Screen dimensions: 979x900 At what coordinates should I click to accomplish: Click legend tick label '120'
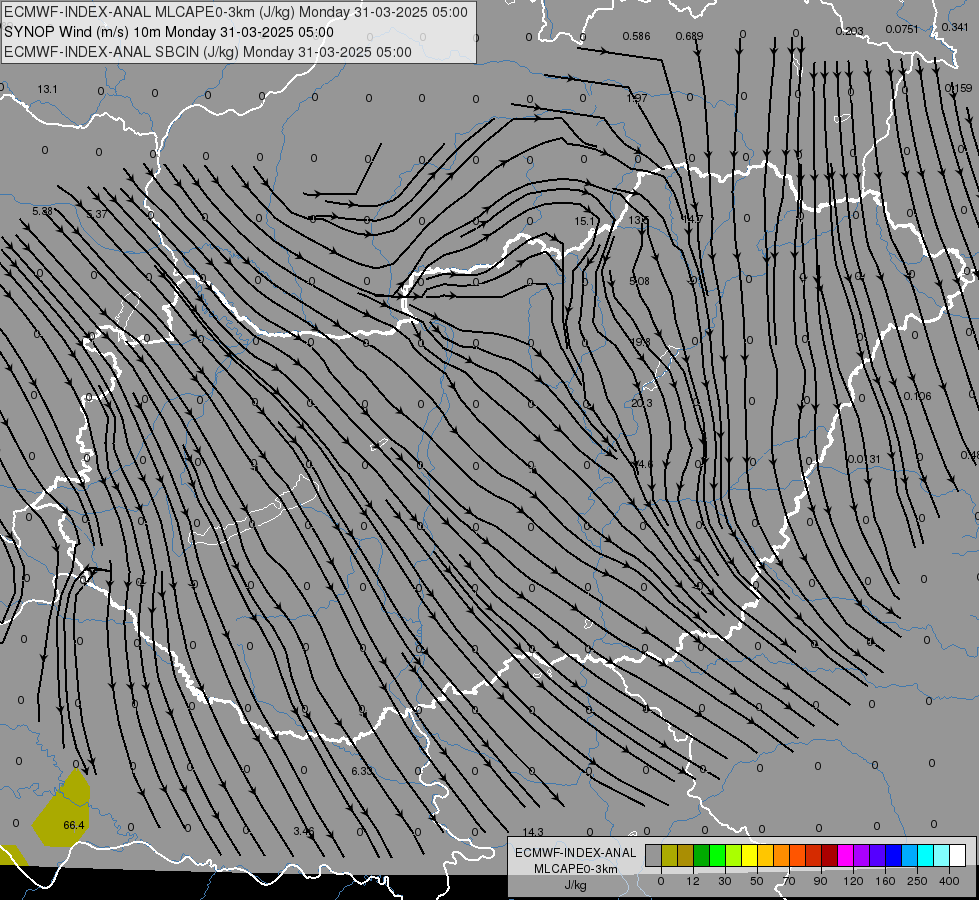pyautogui.click(x=853, y=881)
